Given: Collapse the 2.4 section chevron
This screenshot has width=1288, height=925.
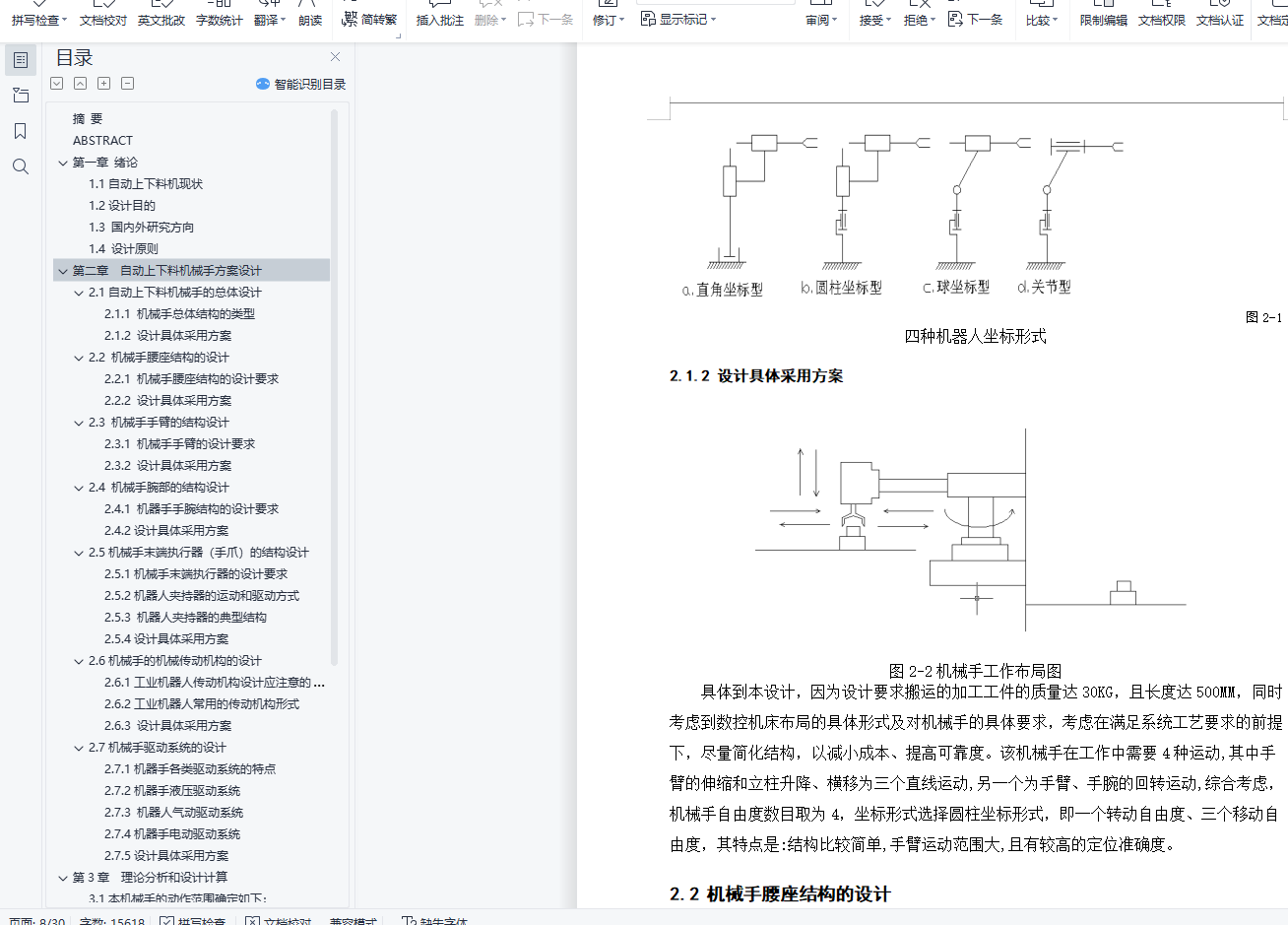Looking at the screenshot, I should [79, 488].
